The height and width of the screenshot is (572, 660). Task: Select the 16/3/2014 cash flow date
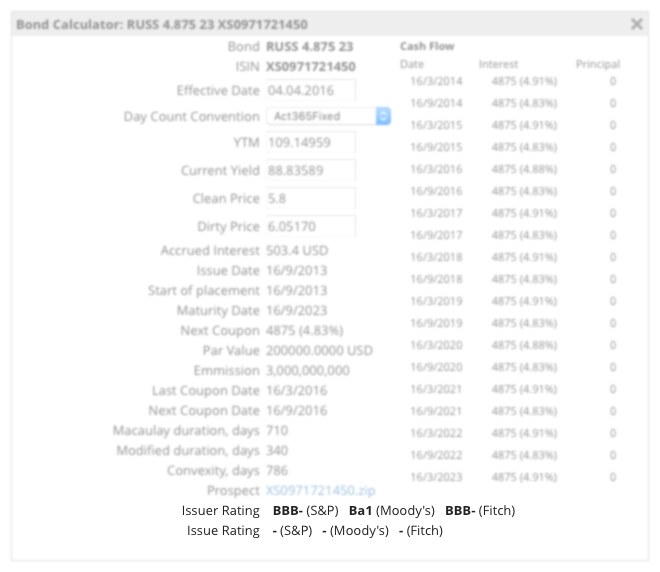[x=436, y=81]
